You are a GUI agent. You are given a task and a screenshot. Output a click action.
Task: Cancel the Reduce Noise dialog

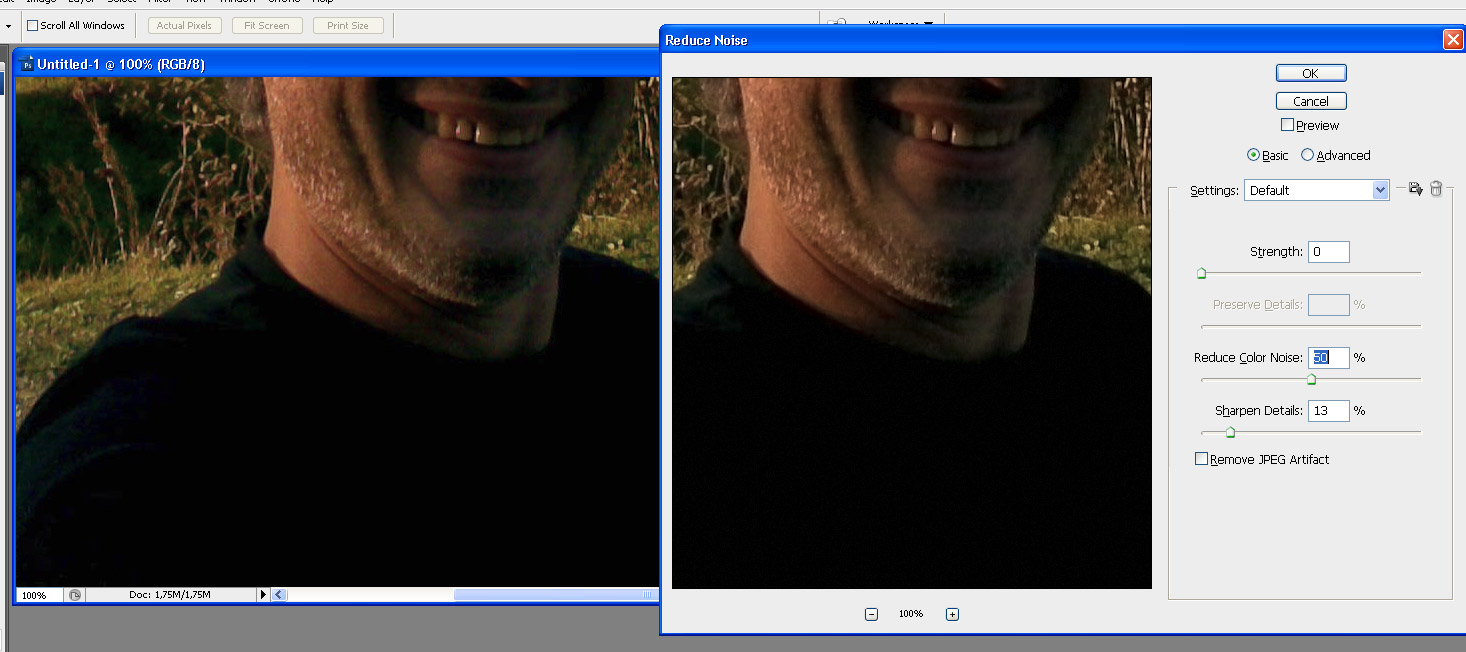coord(1311,101)
